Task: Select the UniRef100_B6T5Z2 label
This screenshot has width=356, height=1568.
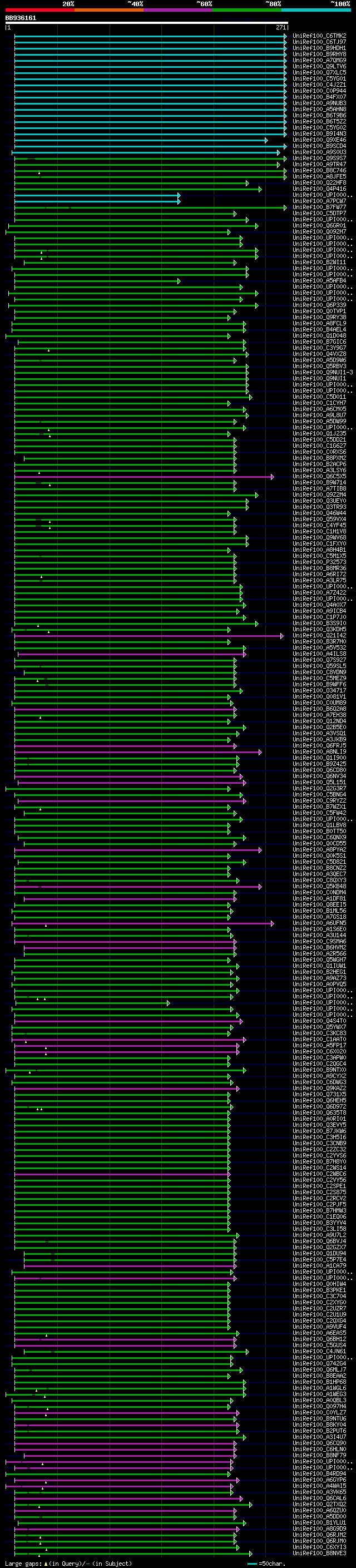Action: pos(319,122)
